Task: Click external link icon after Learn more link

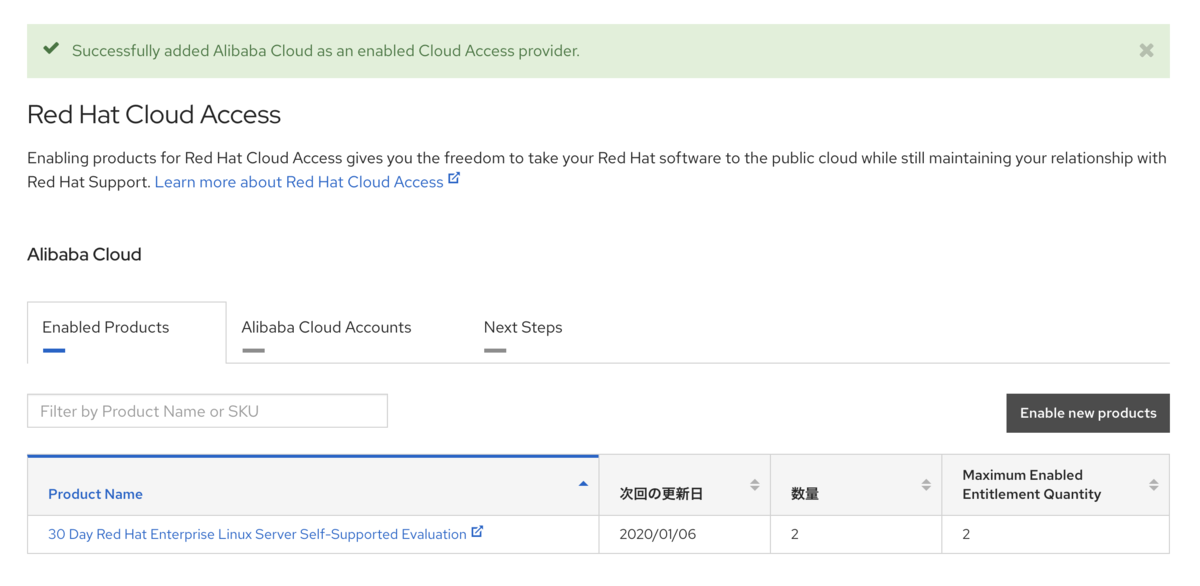Action: 454,179
